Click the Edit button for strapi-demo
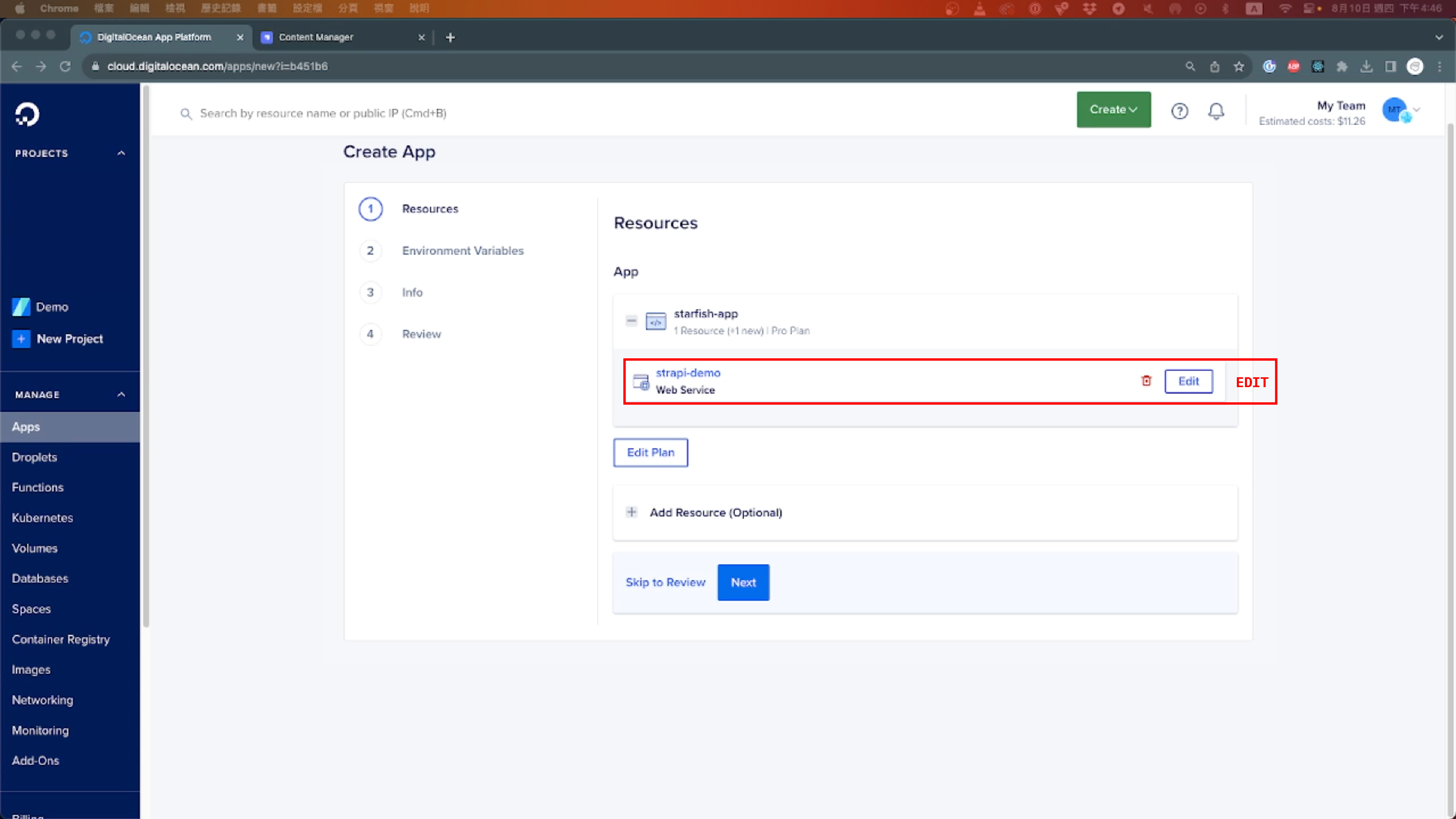This screenshot has width=1456, height=819. (x=1189, y=381)
